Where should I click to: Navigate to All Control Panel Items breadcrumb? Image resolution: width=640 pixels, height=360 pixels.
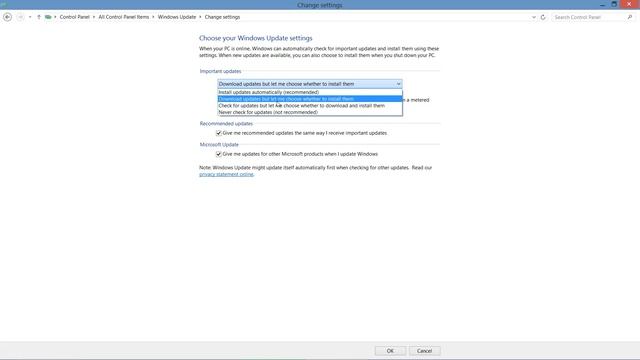coord(124,17)
